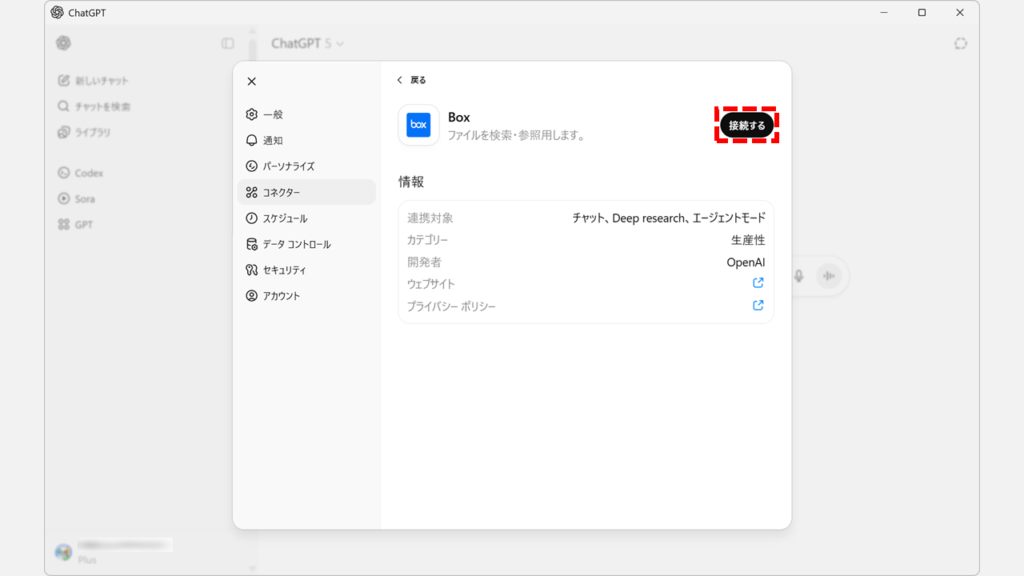Click the gear icon beside 一般

(251, 114)
